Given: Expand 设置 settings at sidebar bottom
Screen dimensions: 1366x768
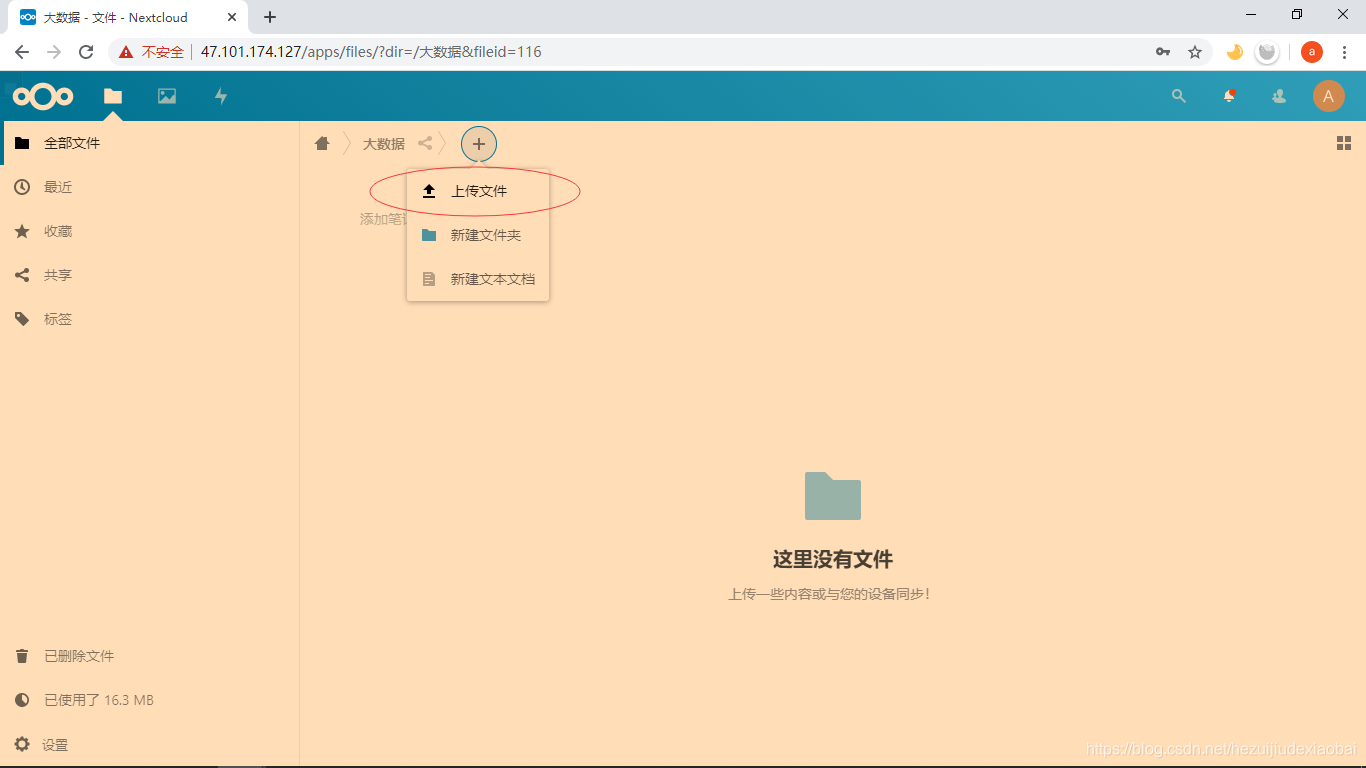Looking at the screenshot, I should click(x=150, y=745).
